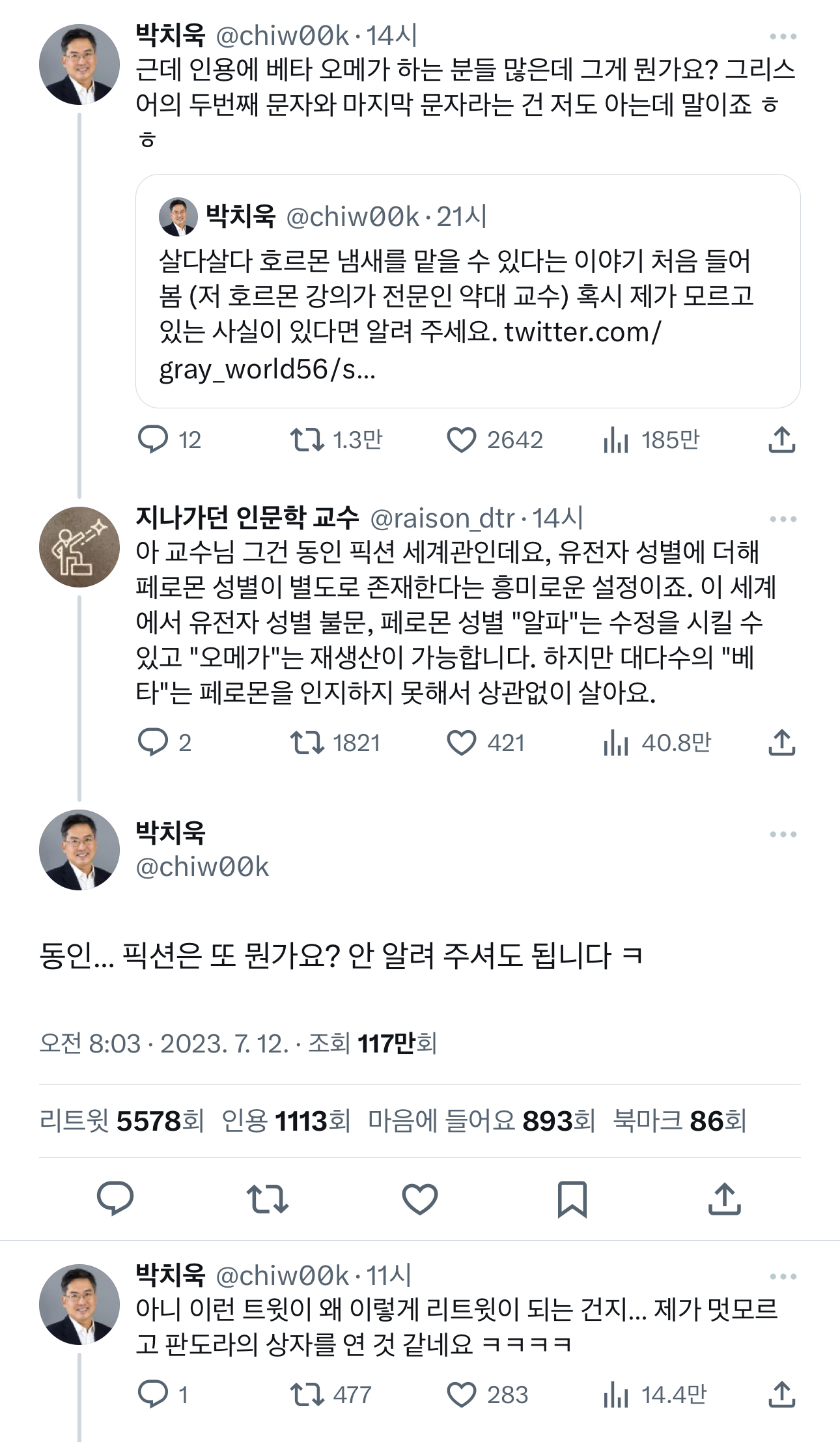
Task: Share the first tweet with 185만 views
Action: [x=781, y=440]
